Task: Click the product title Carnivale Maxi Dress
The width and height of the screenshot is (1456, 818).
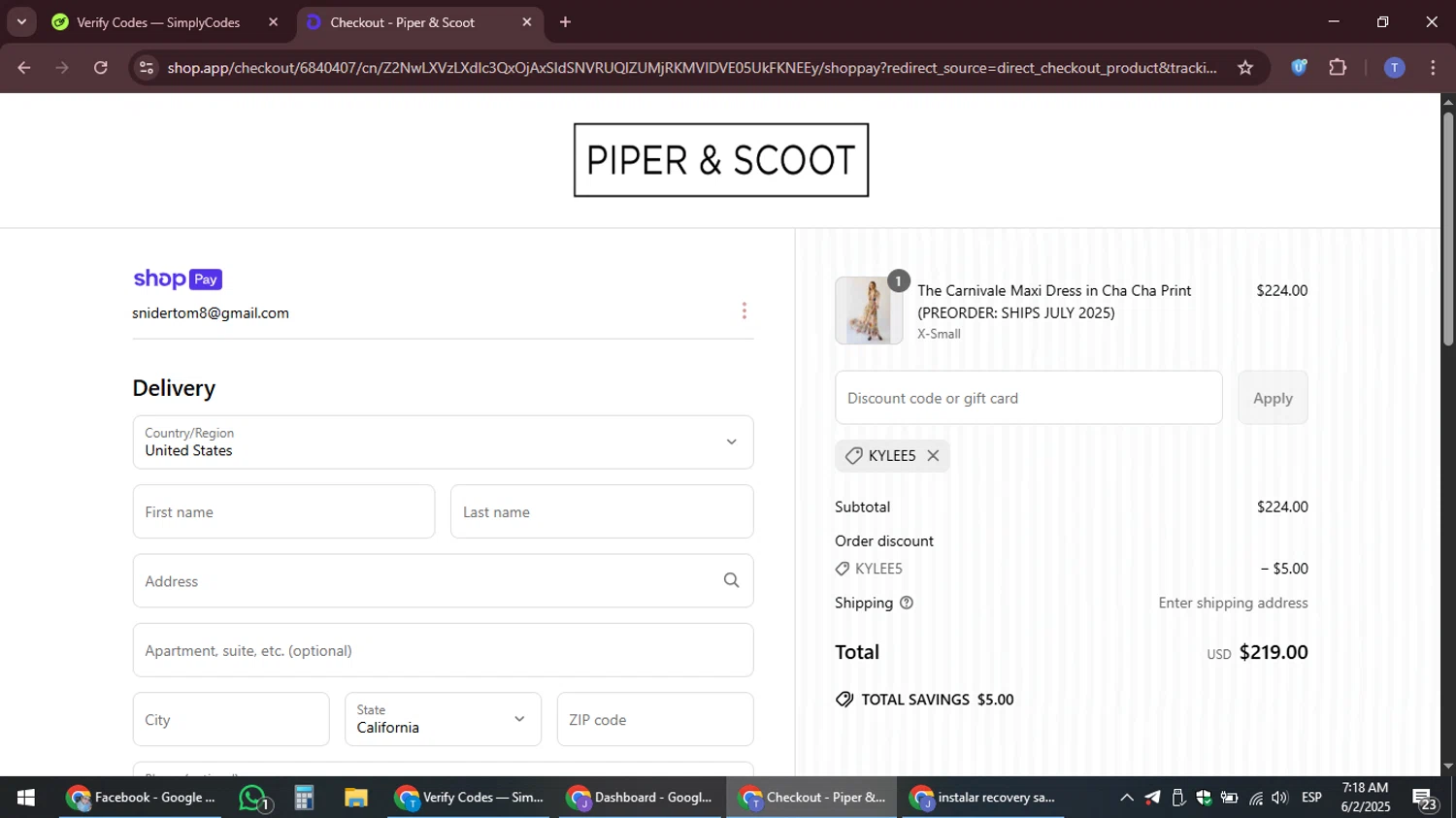Action: 1054,302
